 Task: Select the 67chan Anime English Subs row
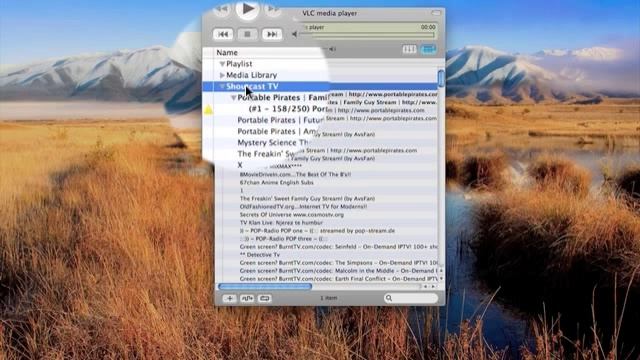pyautogui.click(x=277, y=182)
